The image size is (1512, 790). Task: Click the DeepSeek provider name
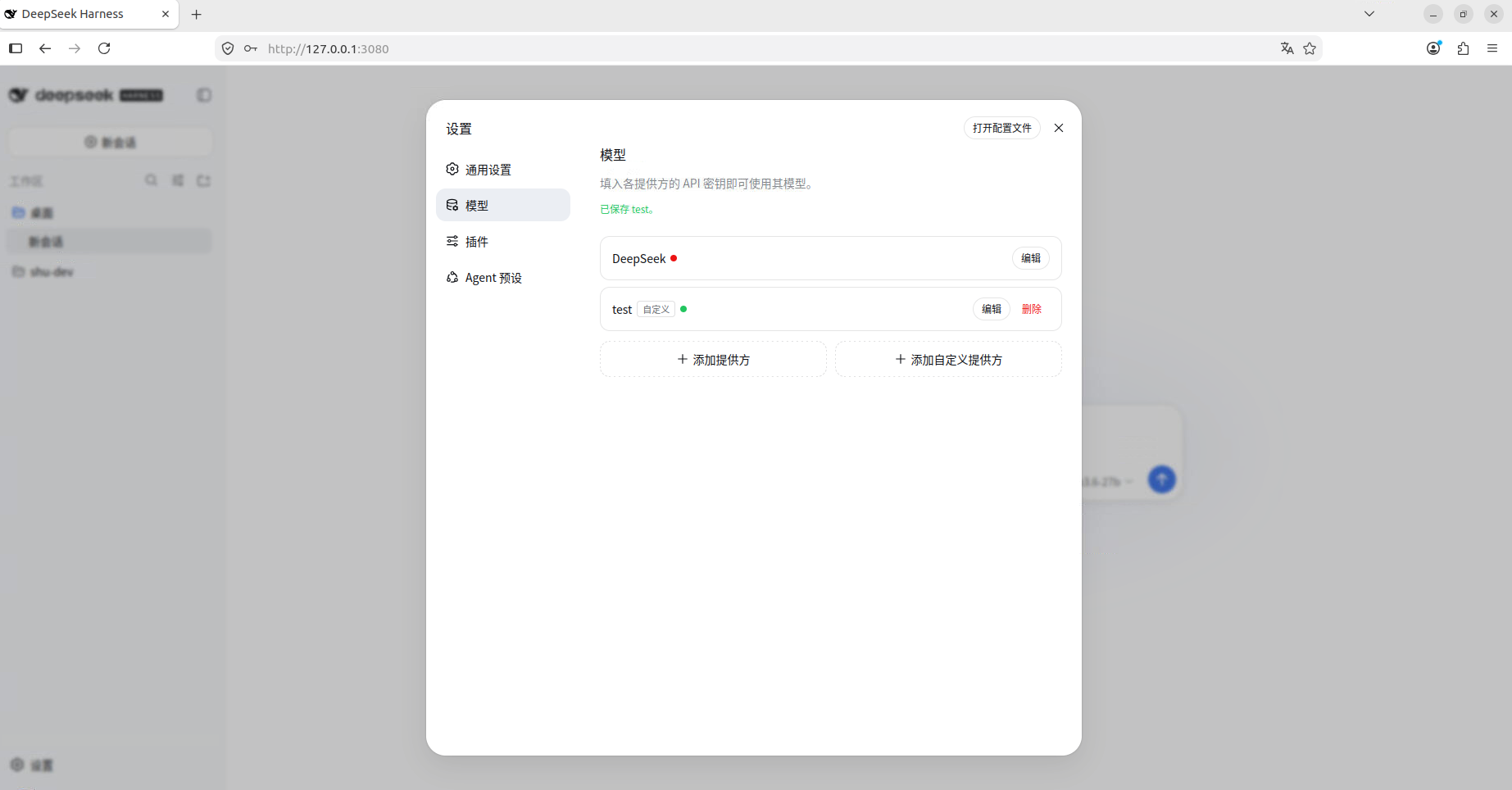(638, 258)
